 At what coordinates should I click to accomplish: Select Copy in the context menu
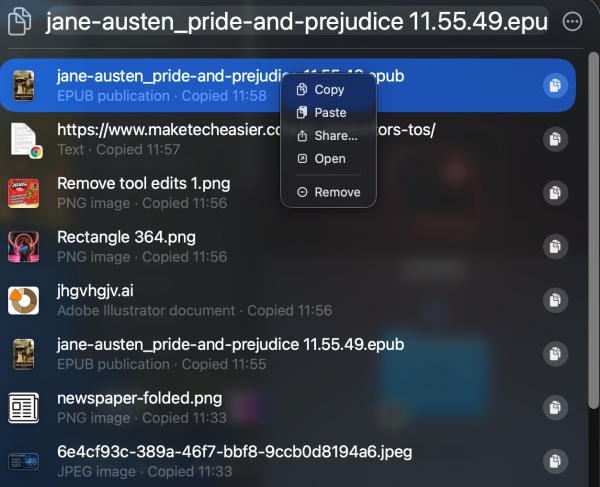328,90
